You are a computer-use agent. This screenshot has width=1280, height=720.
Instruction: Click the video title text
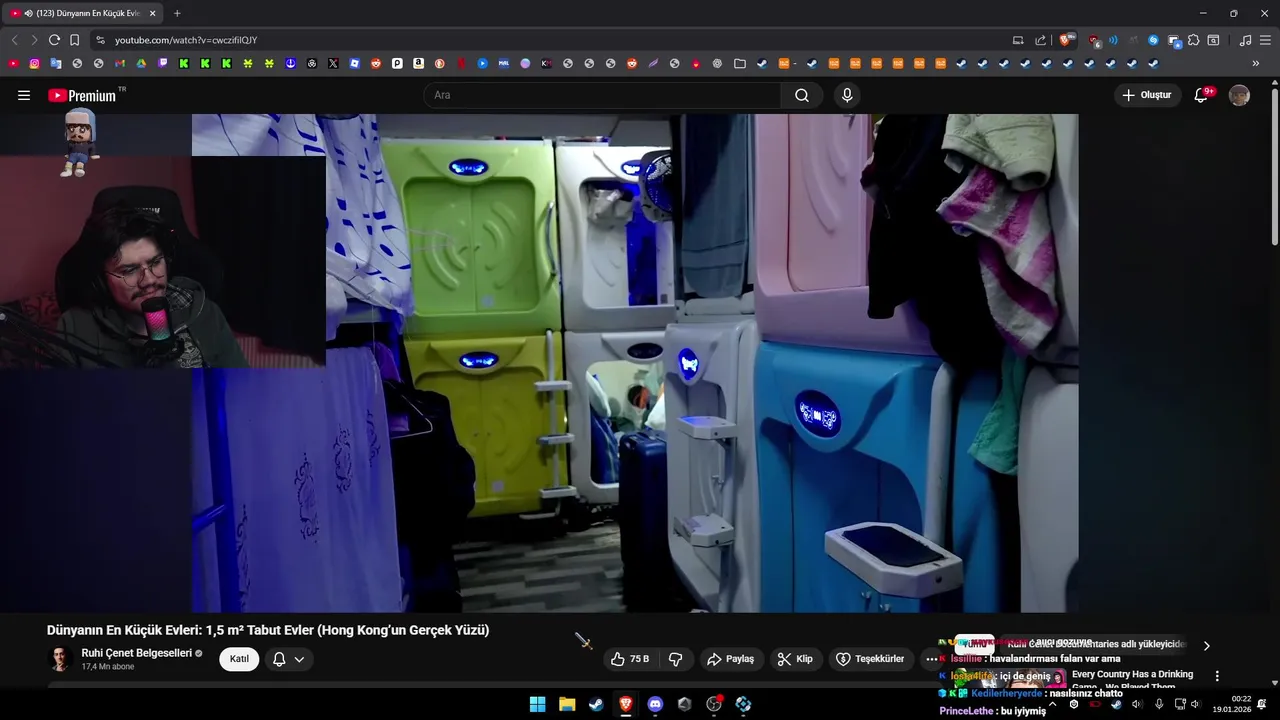(x=268, y=630)
